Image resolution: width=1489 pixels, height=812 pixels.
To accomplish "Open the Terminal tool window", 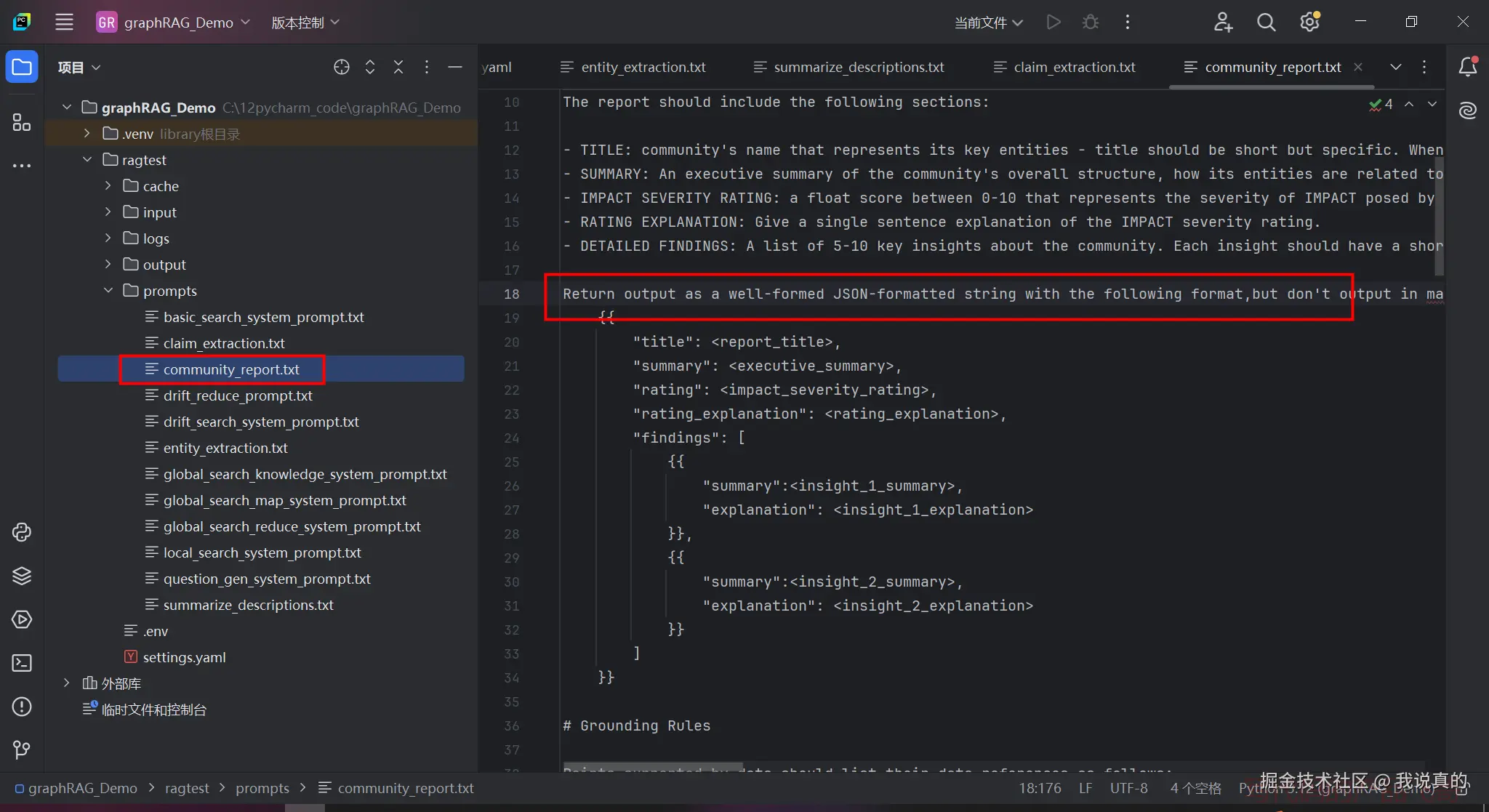I will click(22, 663).
